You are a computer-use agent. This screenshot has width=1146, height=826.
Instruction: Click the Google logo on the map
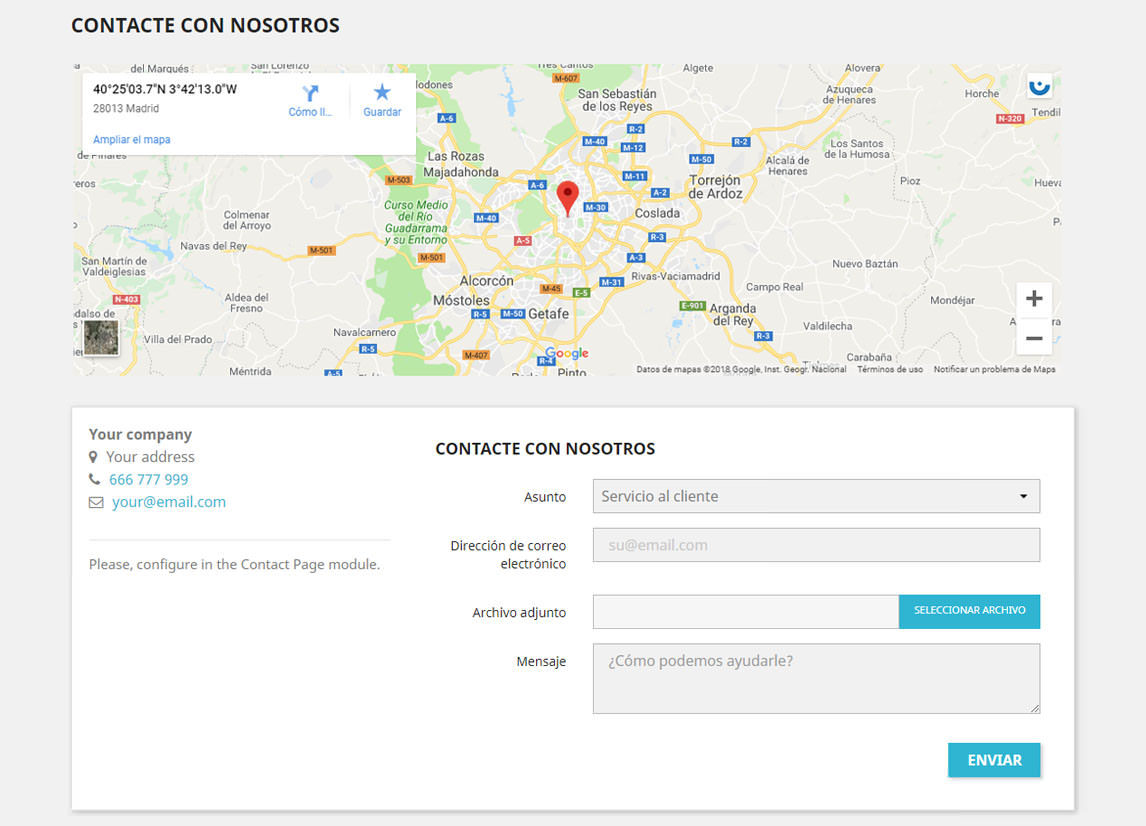tap(566, 353)
